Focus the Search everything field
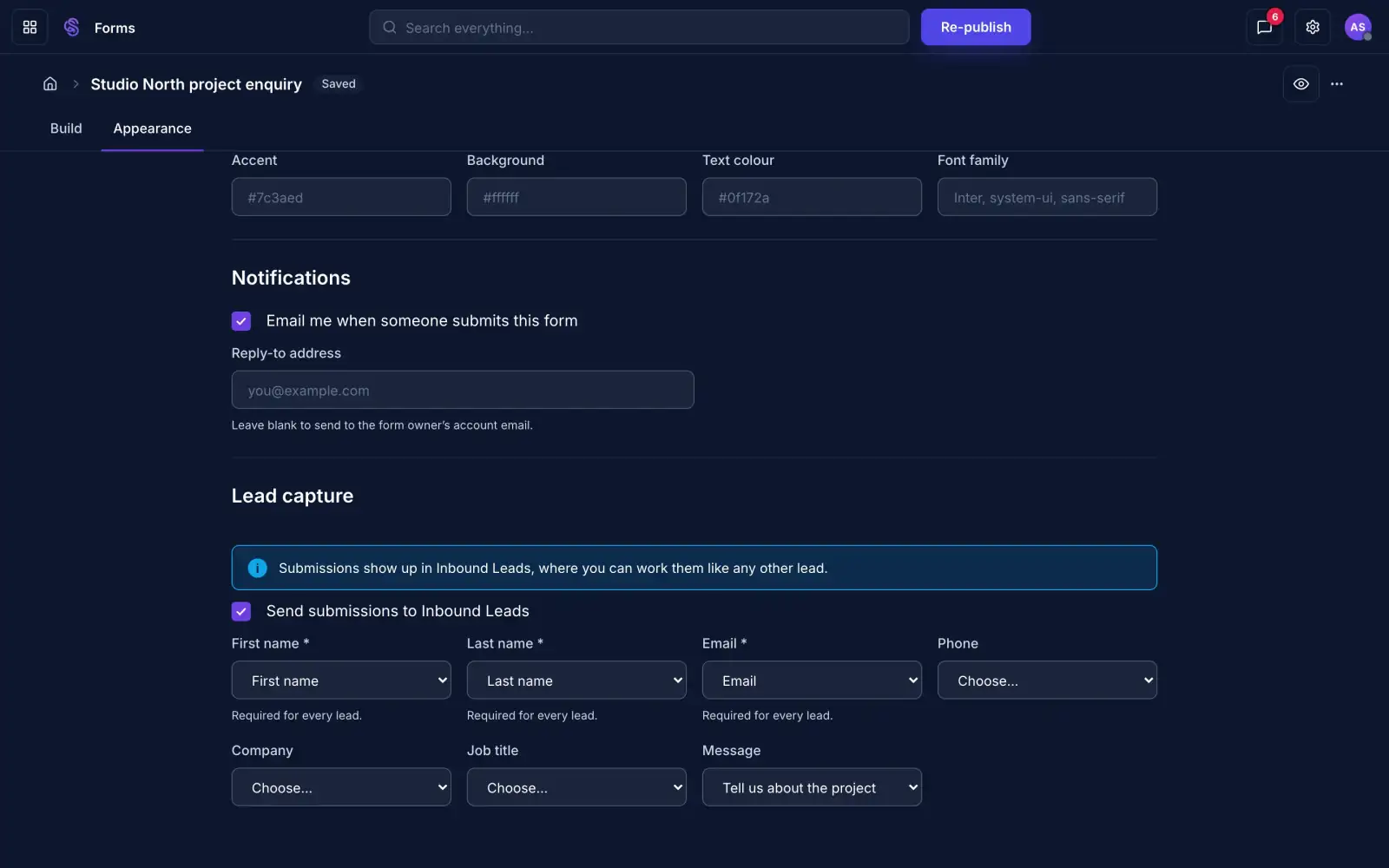 (x=639, y=27)
